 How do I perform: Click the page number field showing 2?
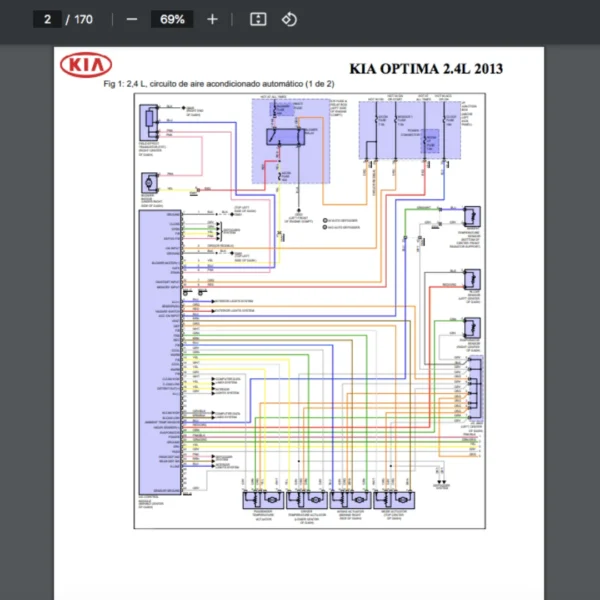pos(47,19)
